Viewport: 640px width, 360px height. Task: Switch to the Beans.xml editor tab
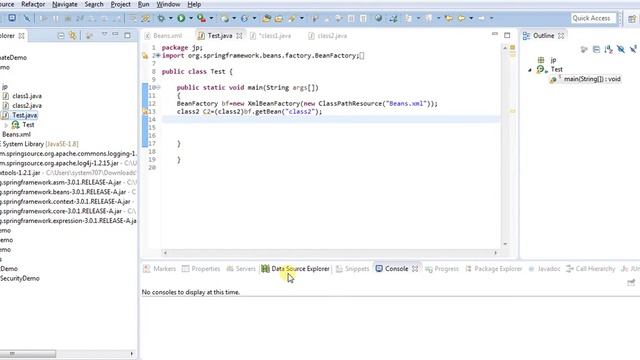[163, 36]
